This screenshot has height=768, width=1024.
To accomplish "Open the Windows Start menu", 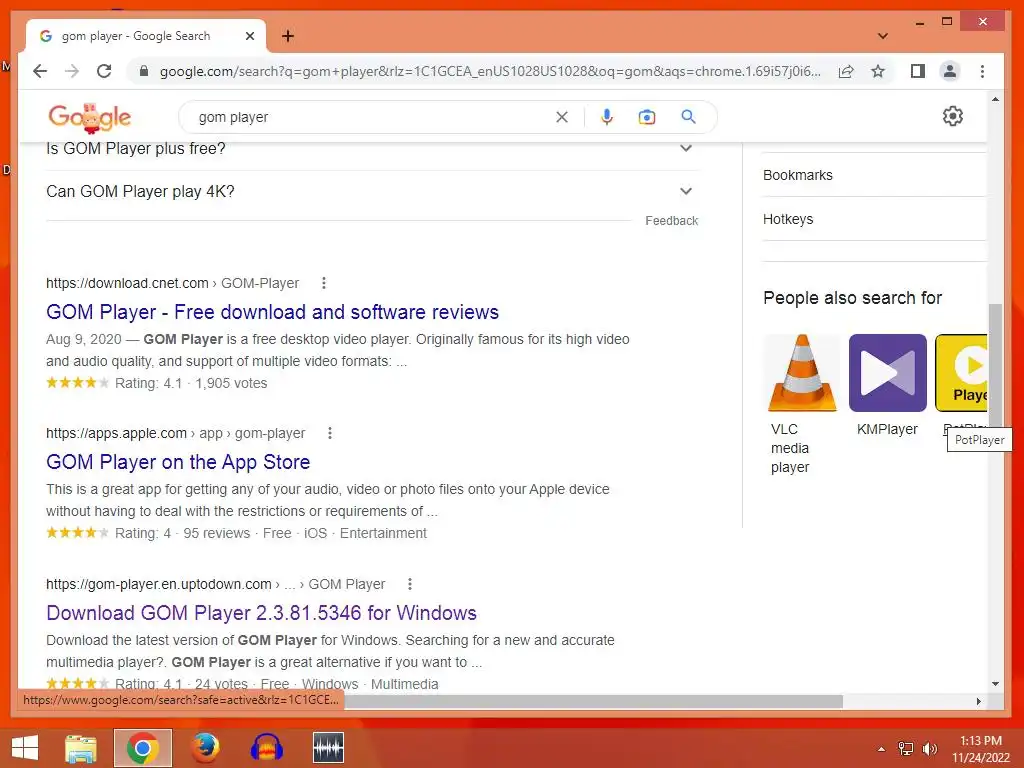I will (x=25, y=748).
